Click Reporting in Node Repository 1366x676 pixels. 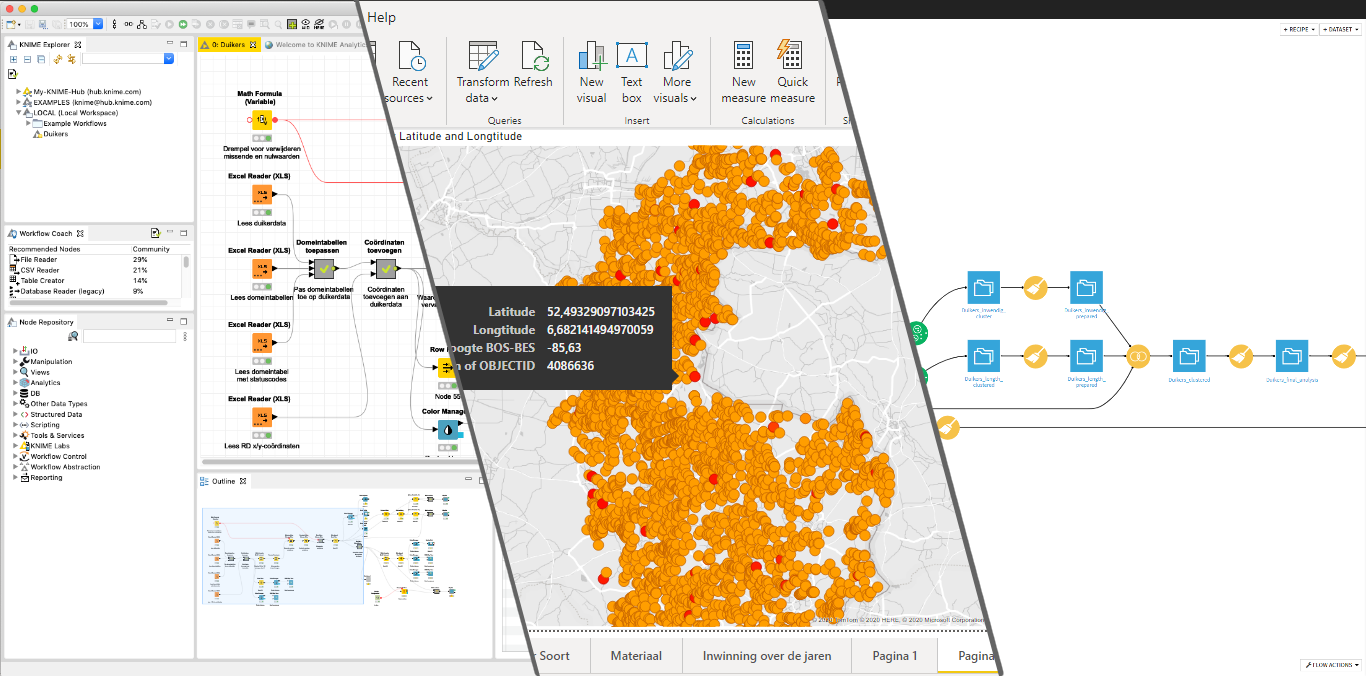tap(46, 477)
